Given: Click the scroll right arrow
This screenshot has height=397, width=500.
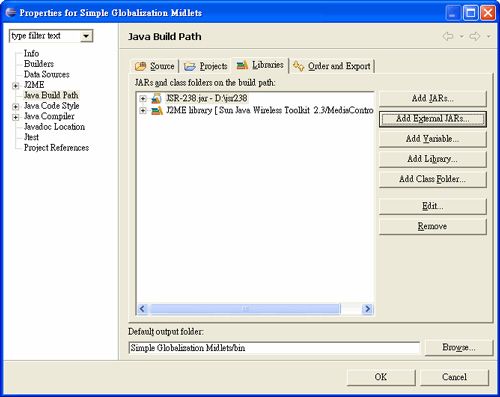Looking at the screenshot, I should (367, 309).
